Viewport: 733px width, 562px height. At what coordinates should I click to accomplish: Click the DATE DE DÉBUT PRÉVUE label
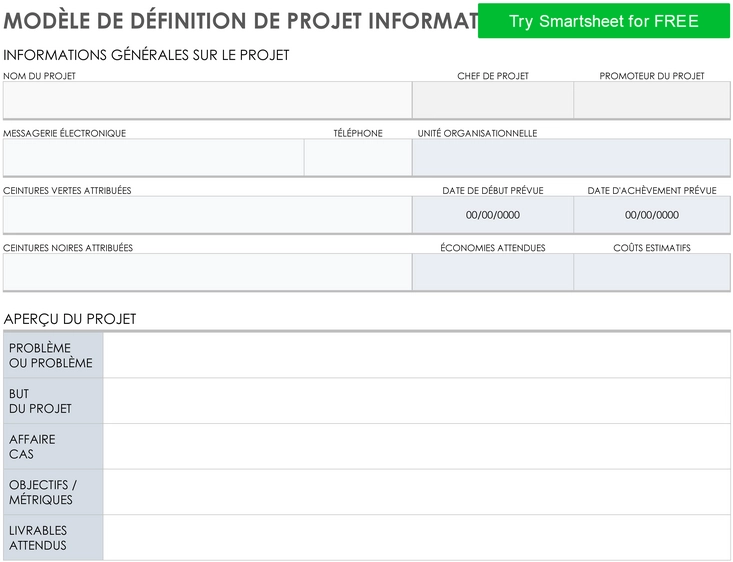[x=493, y=190]
